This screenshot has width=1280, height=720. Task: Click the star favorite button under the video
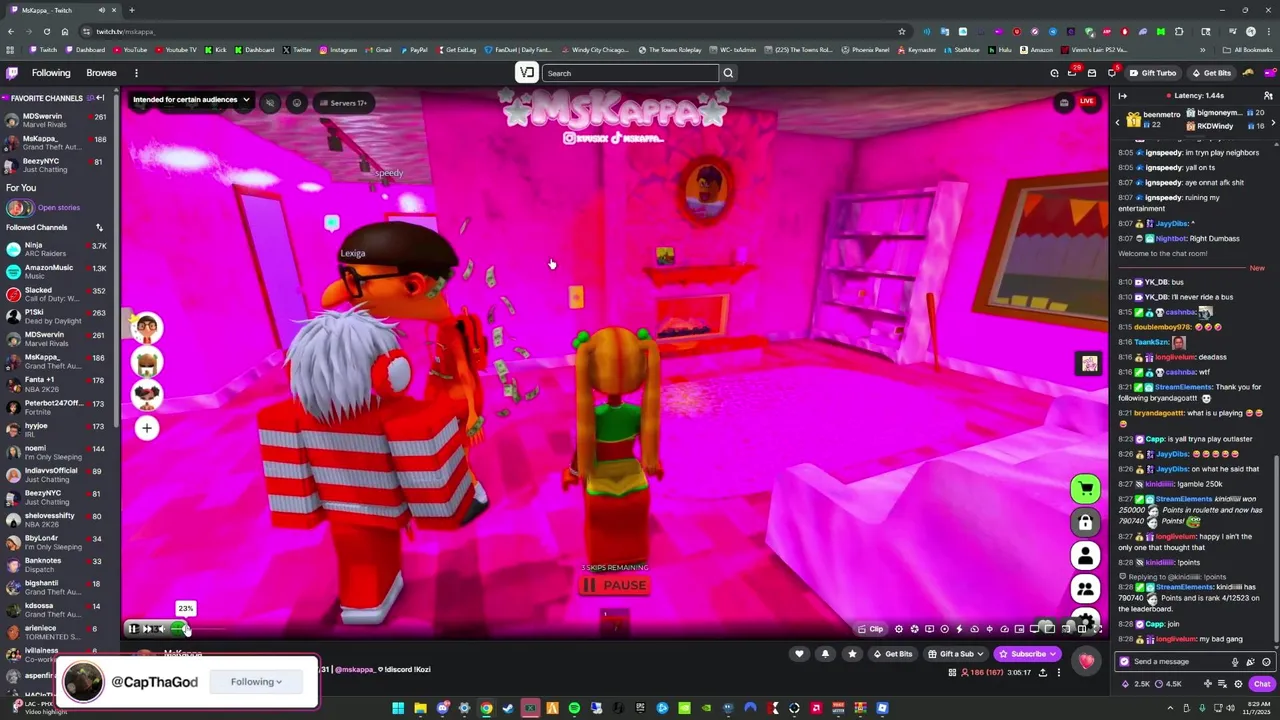tap(852, 654)
